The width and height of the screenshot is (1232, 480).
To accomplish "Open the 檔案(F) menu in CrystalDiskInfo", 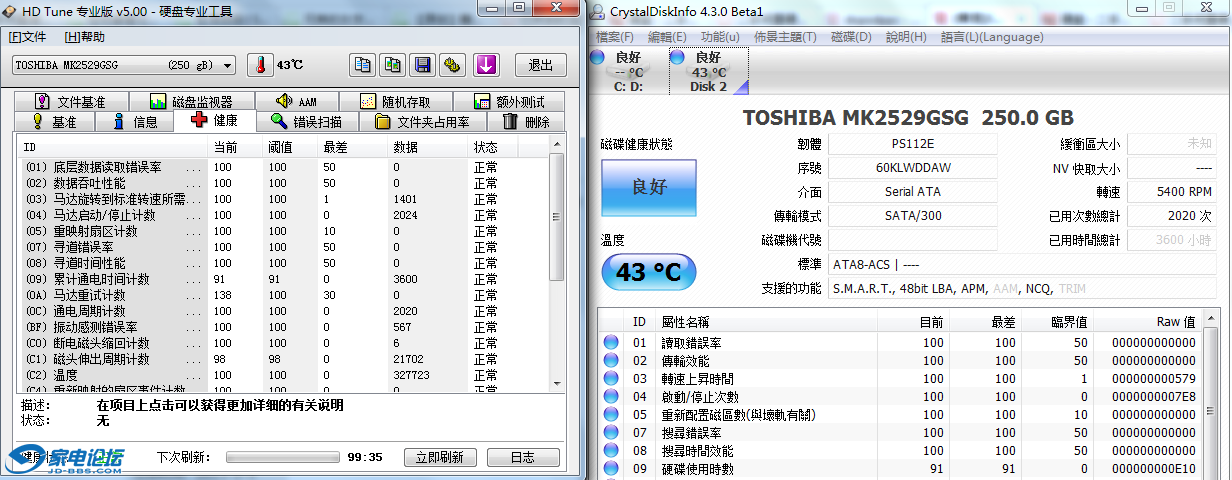I will pyautogui.click(x=616, y=37).
